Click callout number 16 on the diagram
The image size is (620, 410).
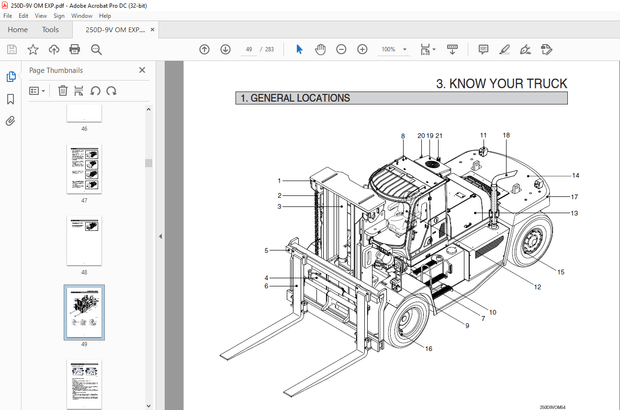click(429, 349)
